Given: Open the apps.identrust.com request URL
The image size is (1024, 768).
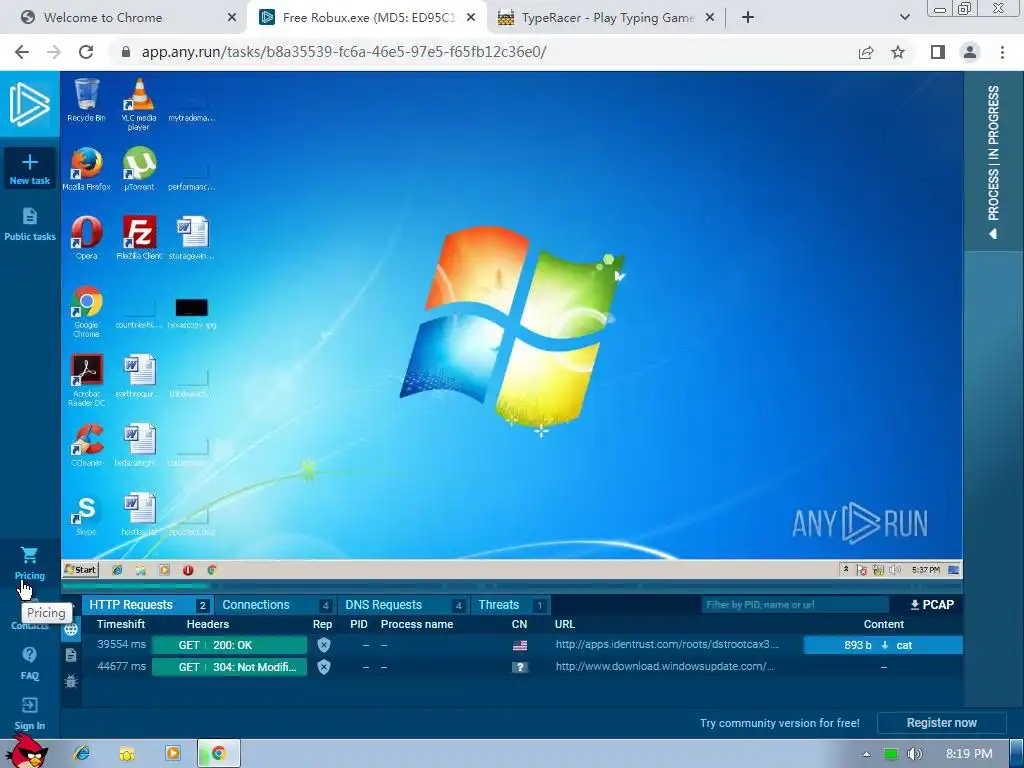Looking at the screenshot, I should [667, 645].
